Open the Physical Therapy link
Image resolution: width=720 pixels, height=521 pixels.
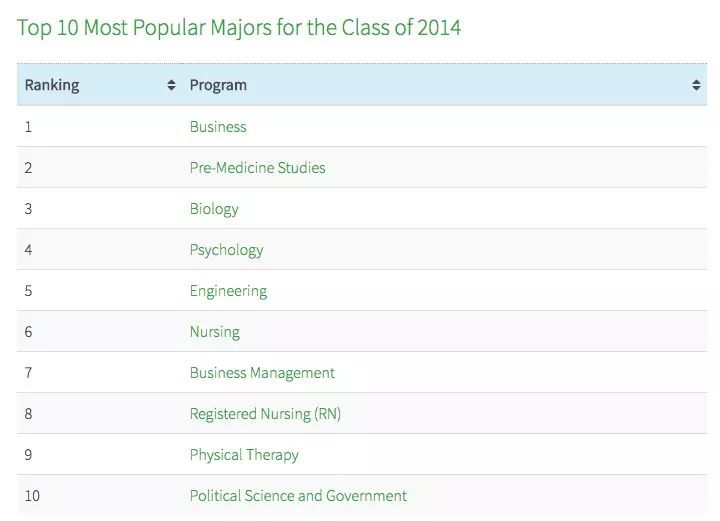coord(244,455)
